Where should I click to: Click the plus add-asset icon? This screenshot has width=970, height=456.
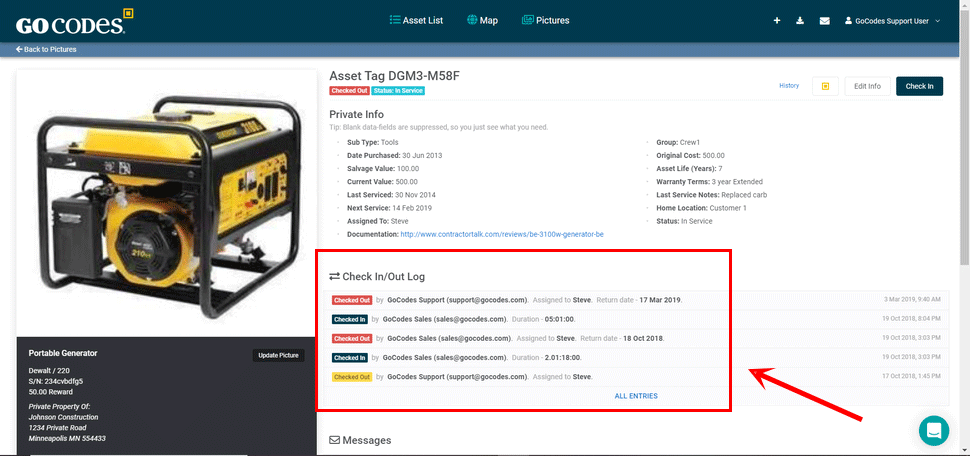pos(777,21)
